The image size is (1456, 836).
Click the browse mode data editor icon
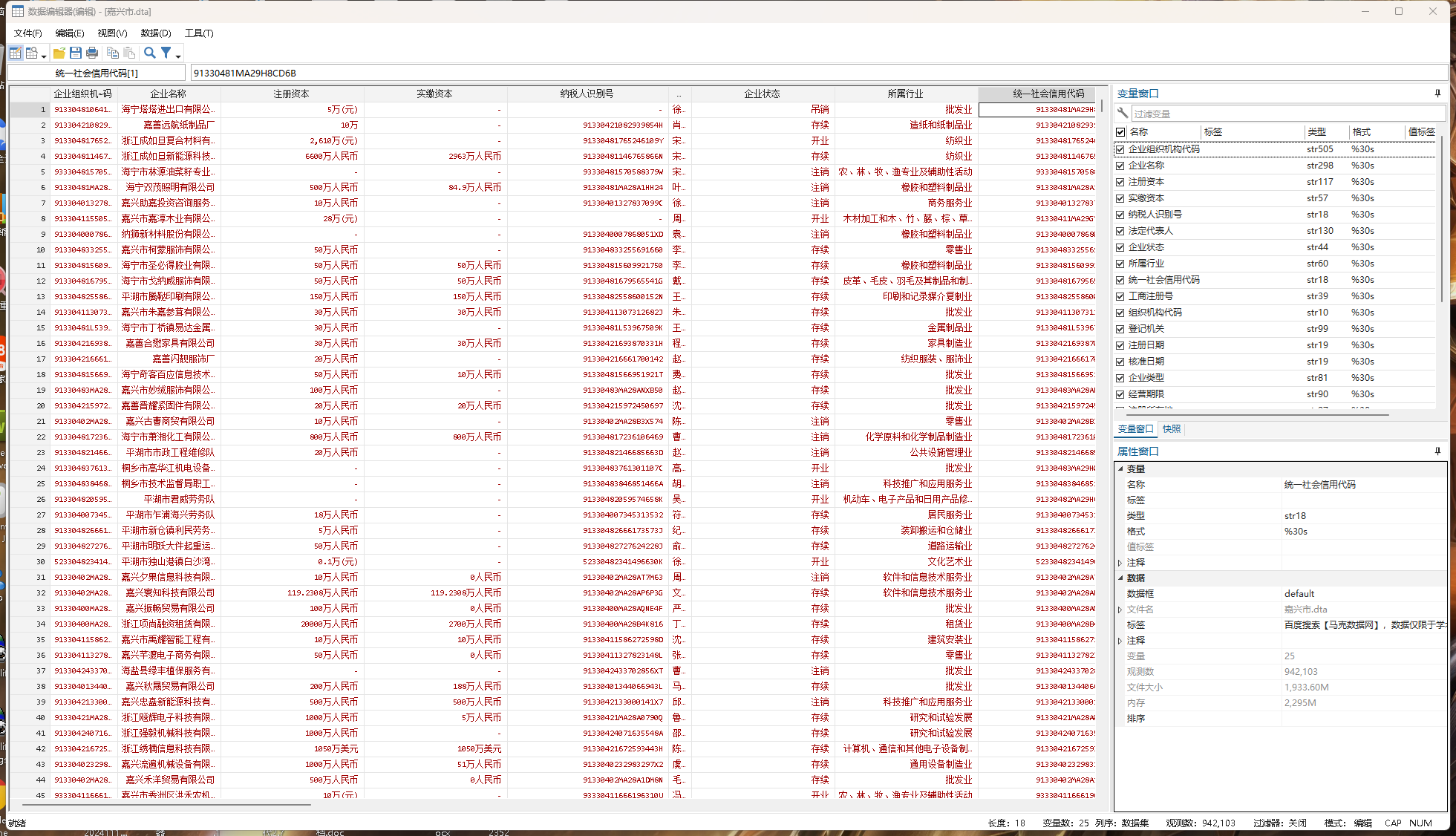[x=32, y=53]
